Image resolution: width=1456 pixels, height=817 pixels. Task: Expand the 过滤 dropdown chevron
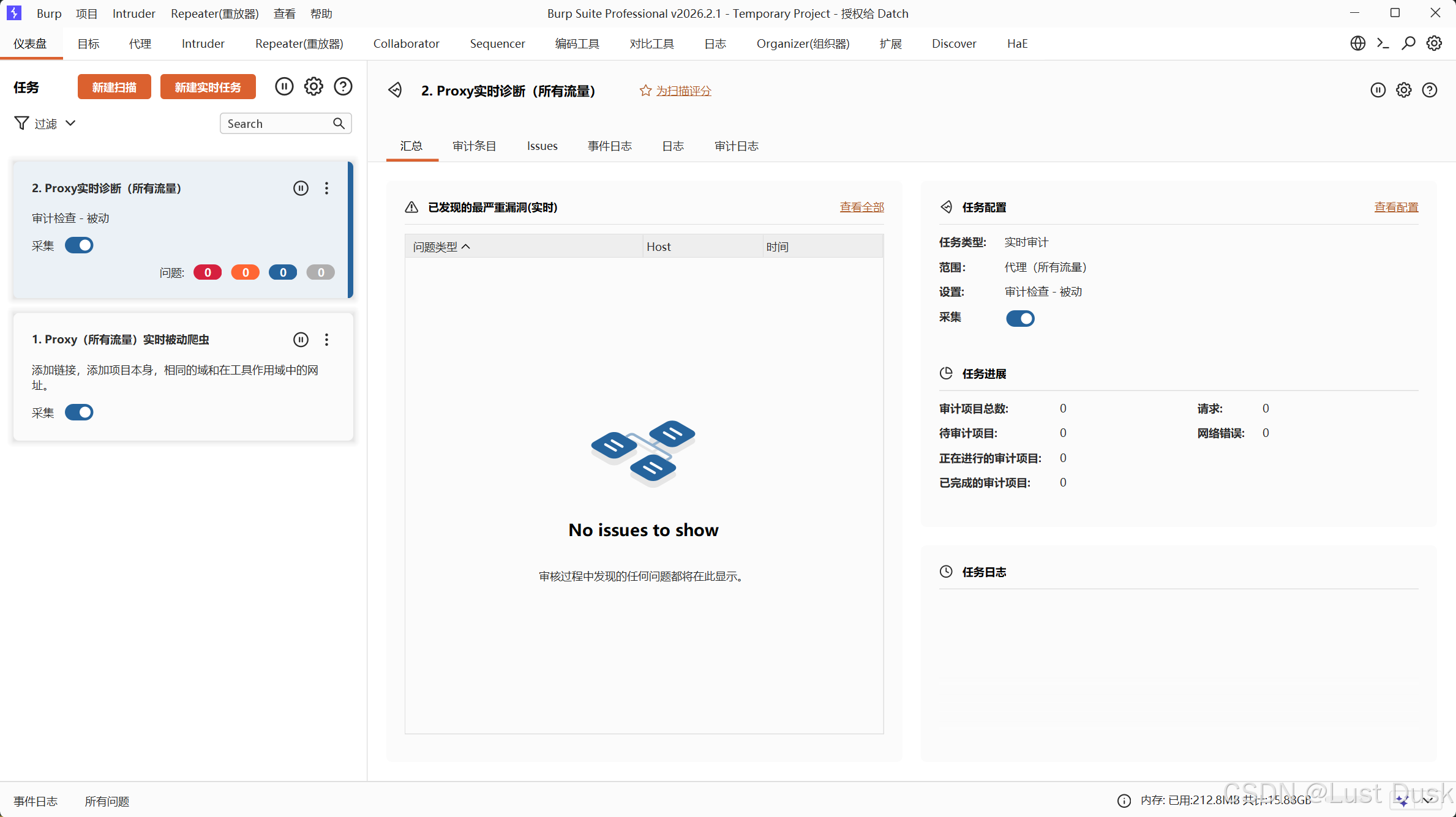pyautogui.click(x=70, y=124)
